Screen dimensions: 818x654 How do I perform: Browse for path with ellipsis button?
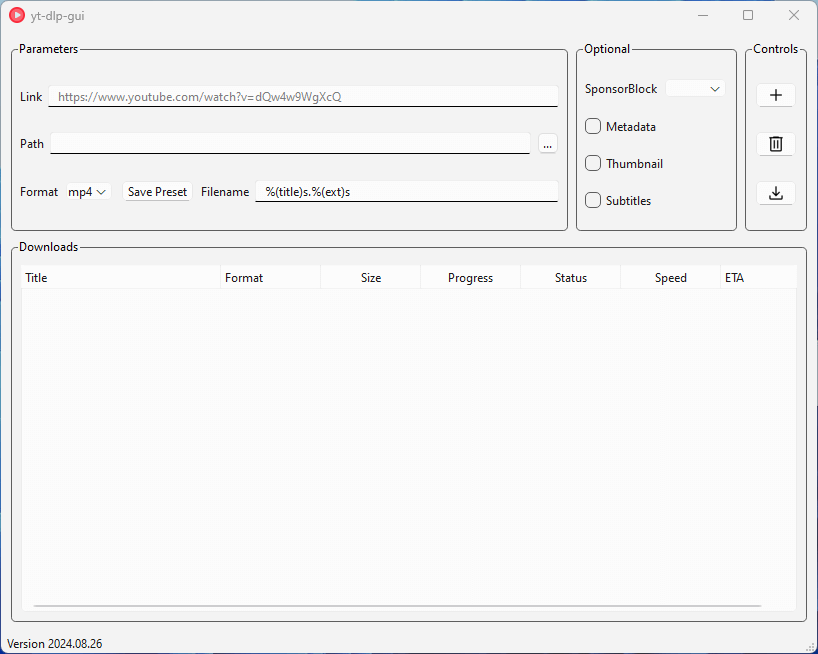coord(547,144)
